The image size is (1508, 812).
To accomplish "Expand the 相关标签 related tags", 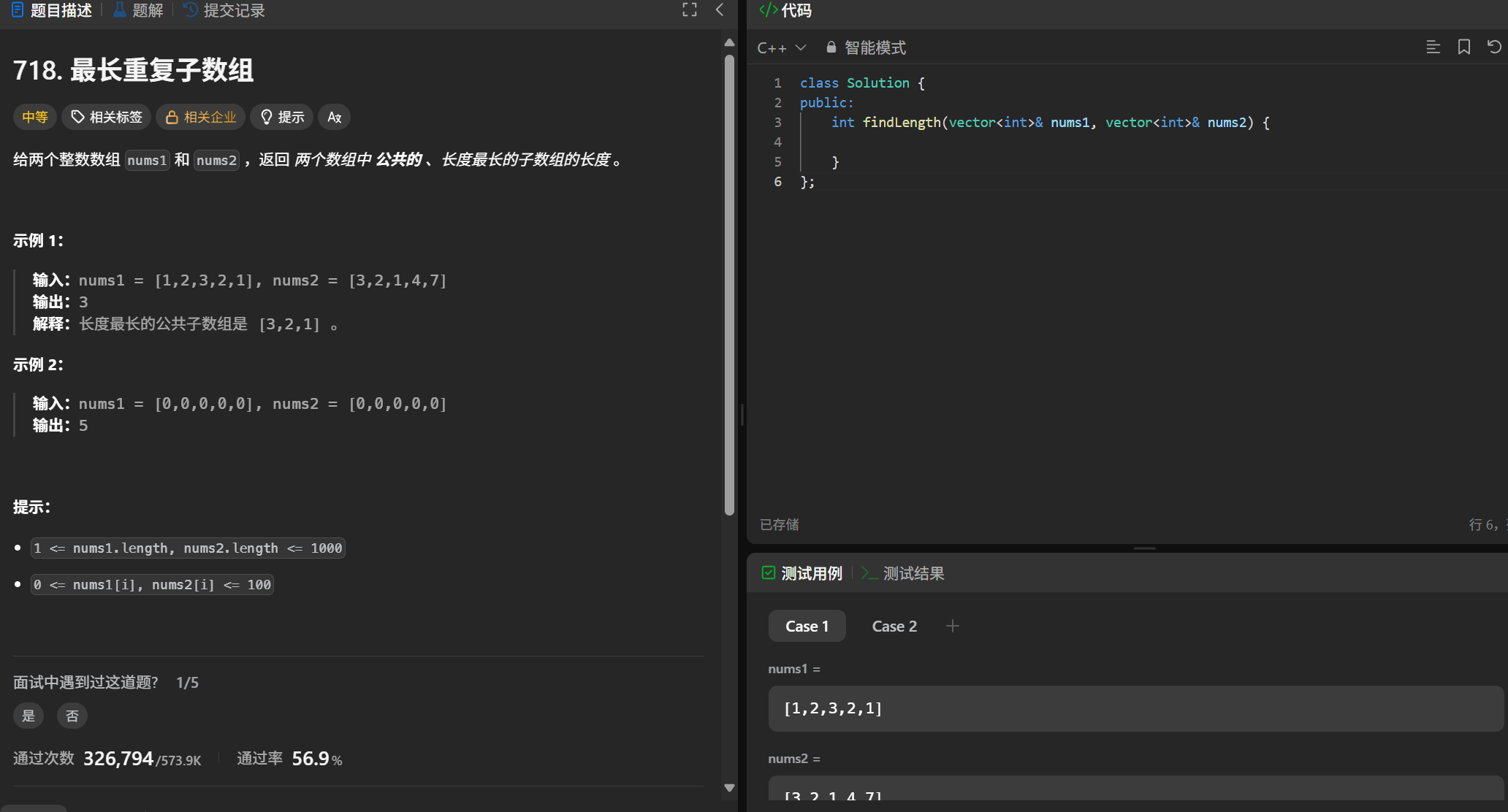I will [x=107, y=118].
